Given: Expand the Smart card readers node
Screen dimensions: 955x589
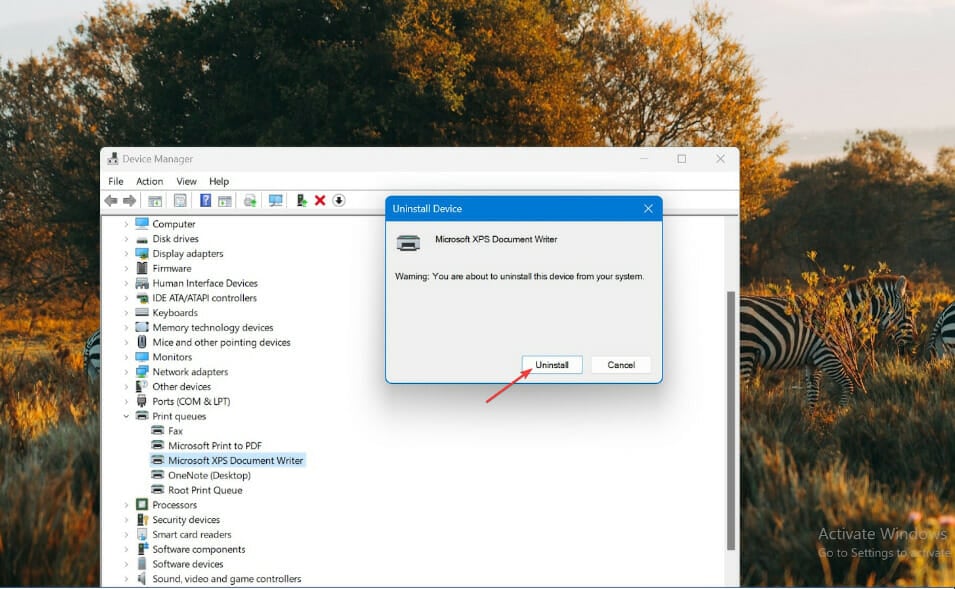Looking at the screenshot, I should (126, 534).
